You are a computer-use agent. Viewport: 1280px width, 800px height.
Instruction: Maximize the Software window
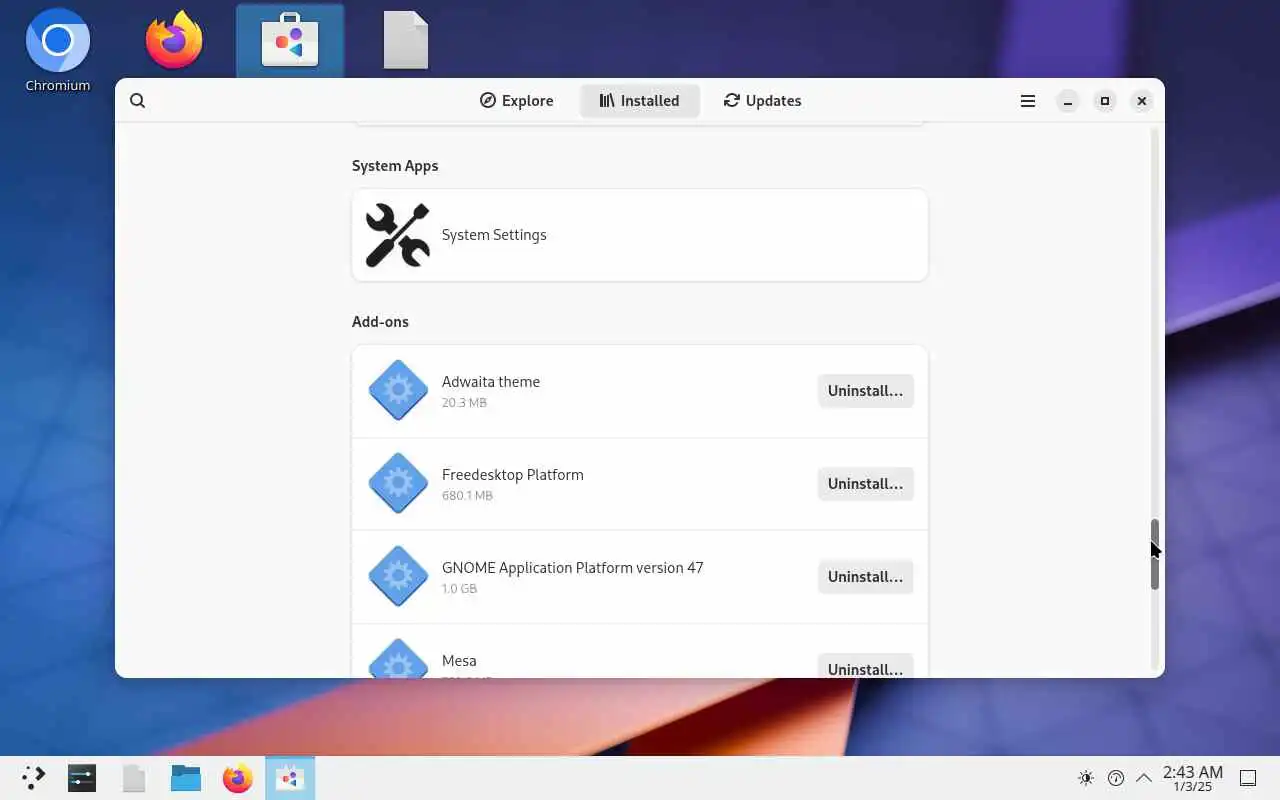(1105, 101)
